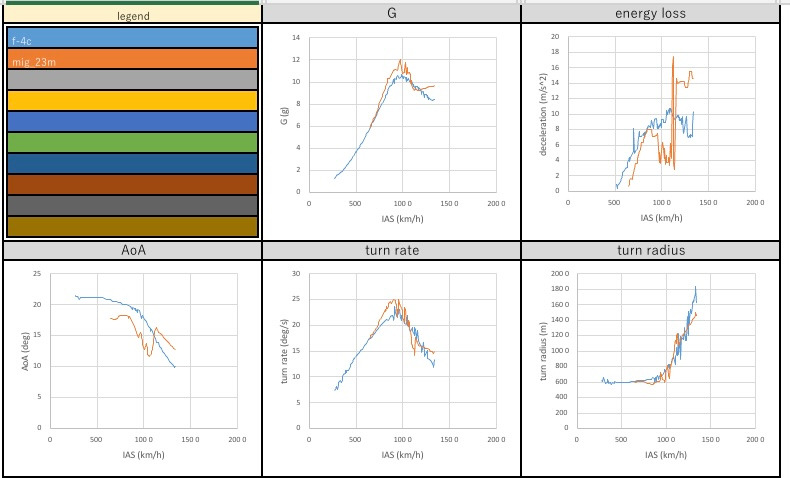Click the 'G' chart title cell
The image size is (790, 478).
(391, 12)
